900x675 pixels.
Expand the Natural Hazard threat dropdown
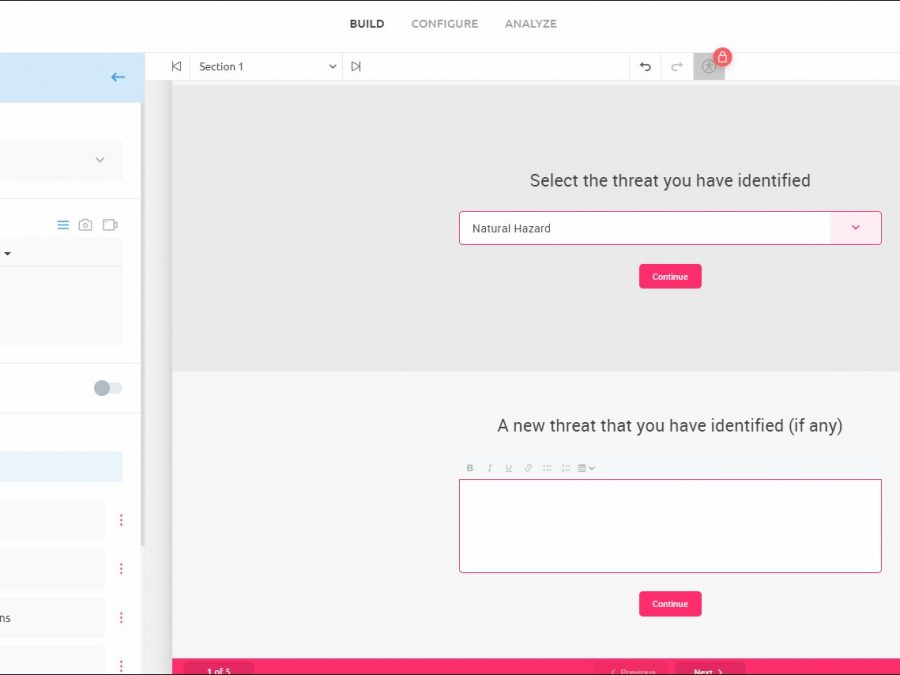(x=855, y=228)
